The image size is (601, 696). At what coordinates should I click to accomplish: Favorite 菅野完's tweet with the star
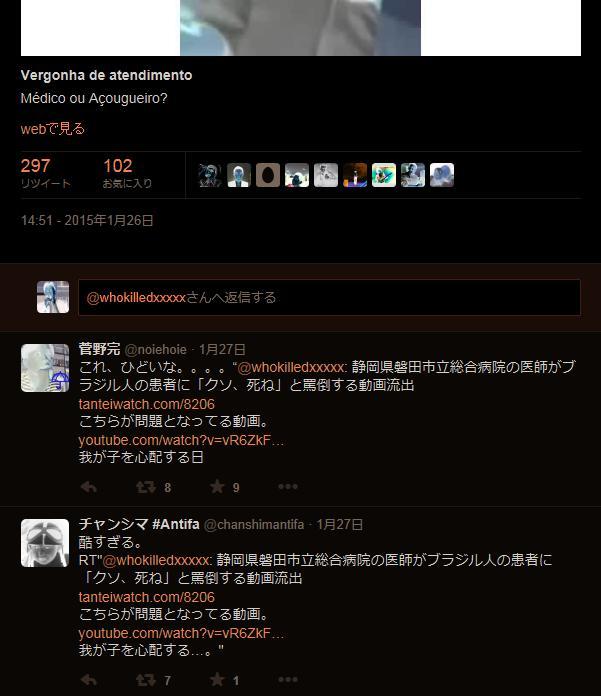coord(217,486)
